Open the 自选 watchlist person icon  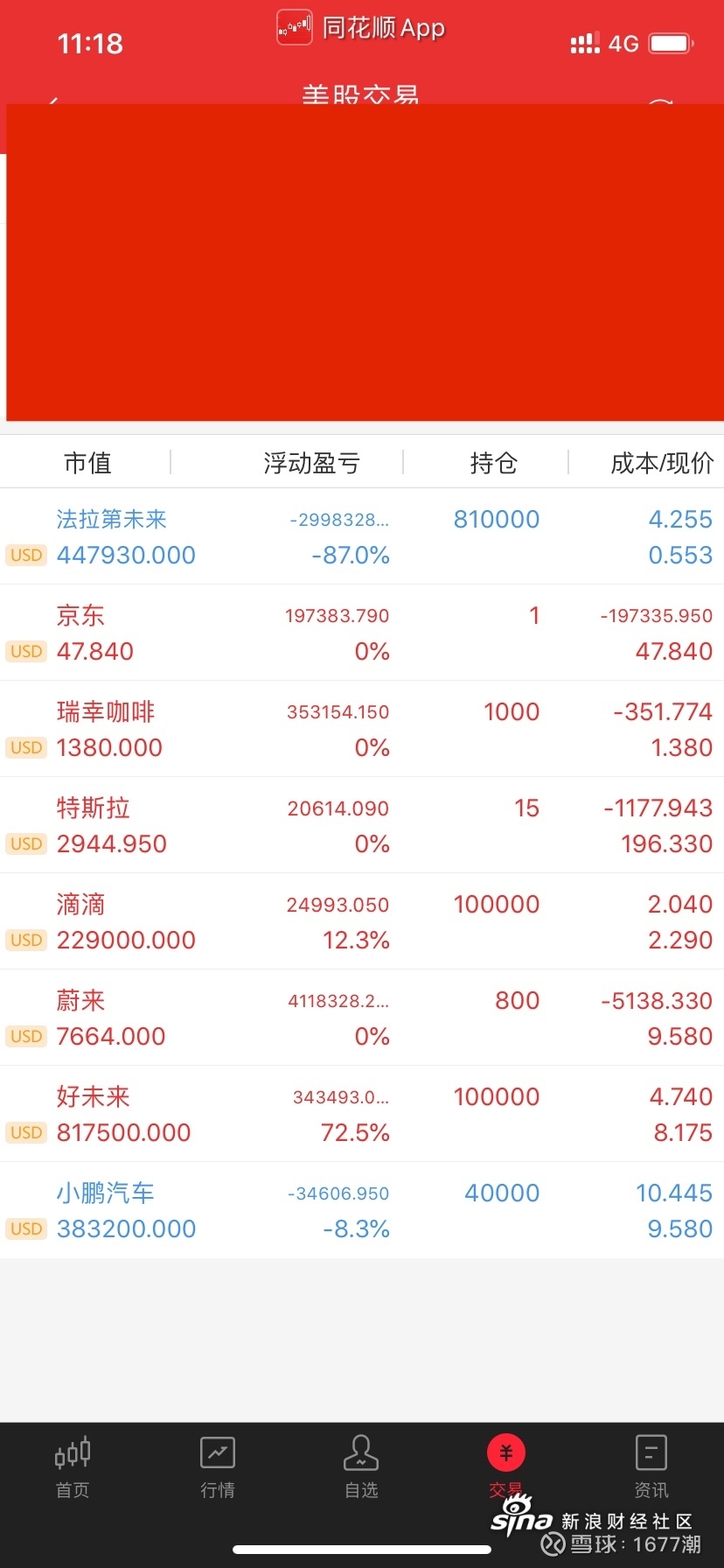[x=360, y=1453]
